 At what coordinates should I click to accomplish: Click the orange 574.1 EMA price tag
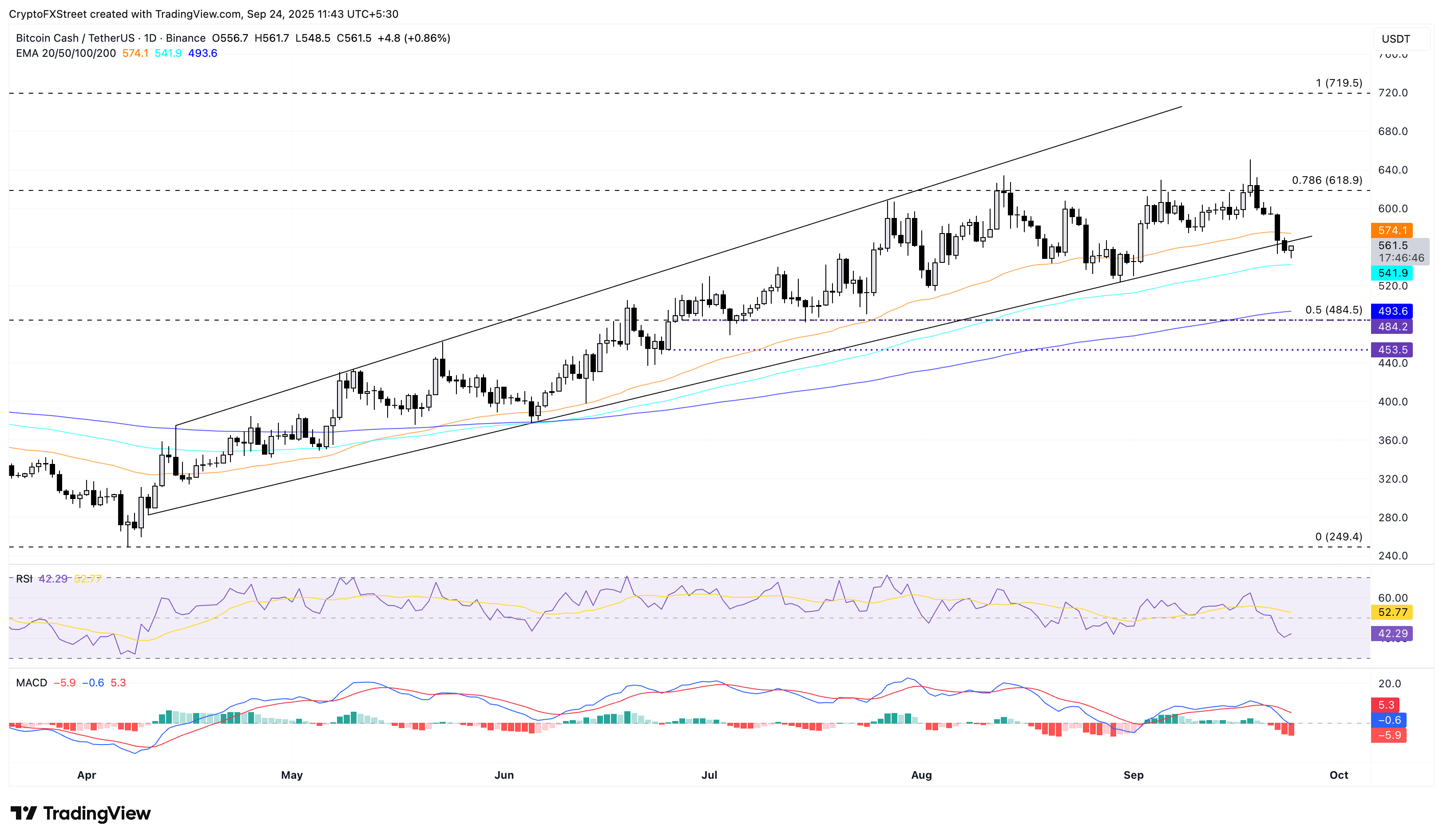coord(1391,230)
